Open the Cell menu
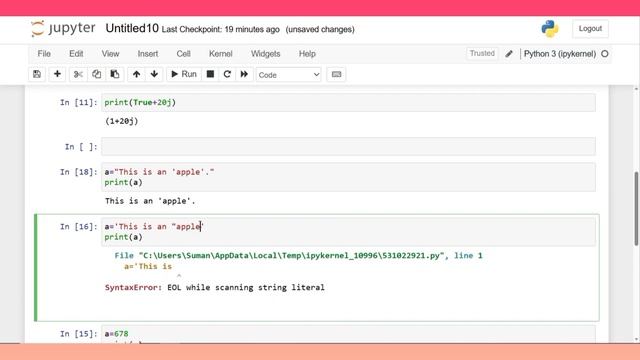 (x=183, y=54)
